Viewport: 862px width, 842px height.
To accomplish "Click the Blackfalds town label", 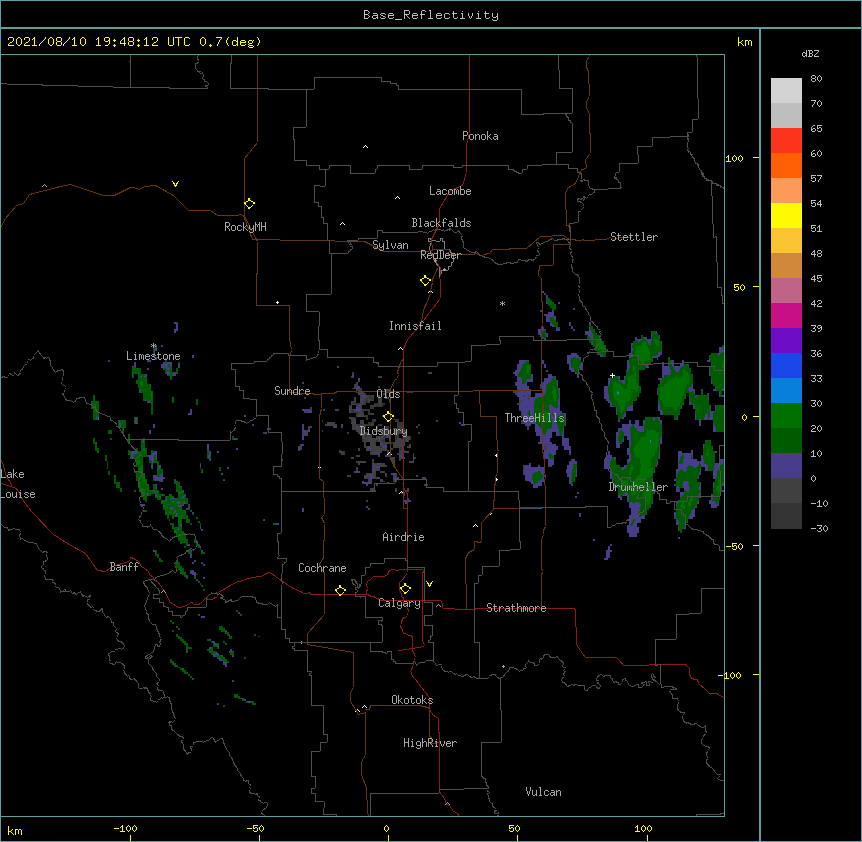I will coord(441,223).
